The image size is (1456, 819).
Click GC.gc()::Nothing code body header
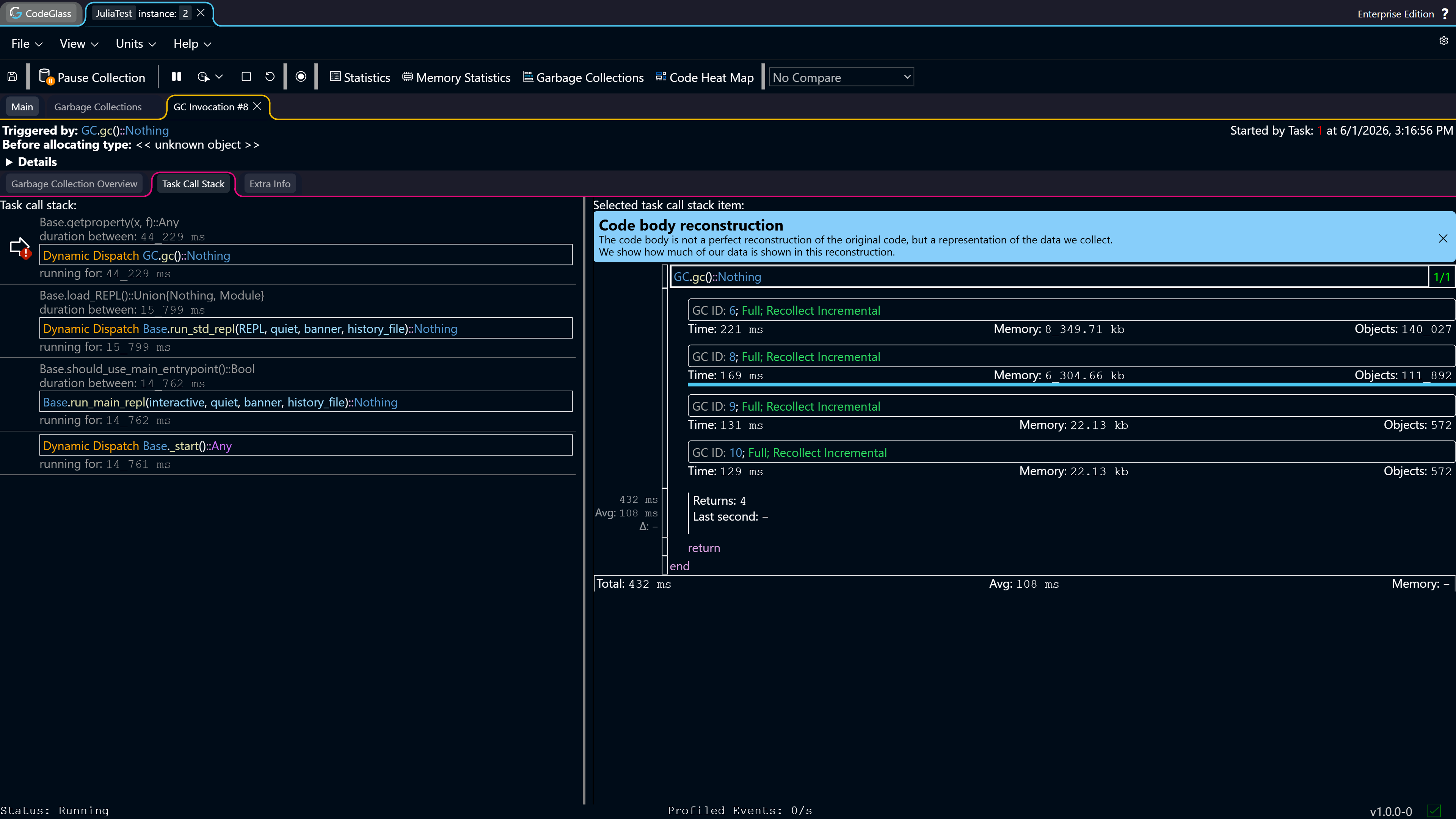(1049, 277)
